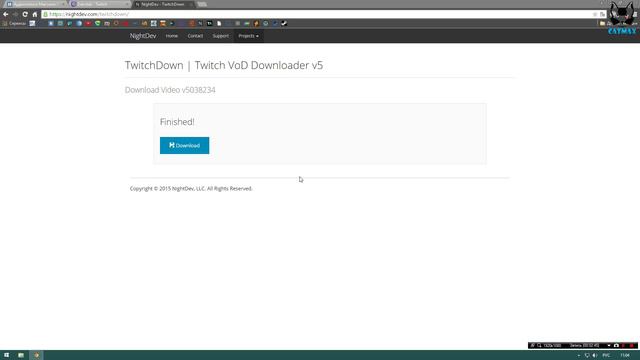Image resolution: width=640 pixels, height=360 pixels.
Task: Stop recording with the red button
Action: point(631,345)
